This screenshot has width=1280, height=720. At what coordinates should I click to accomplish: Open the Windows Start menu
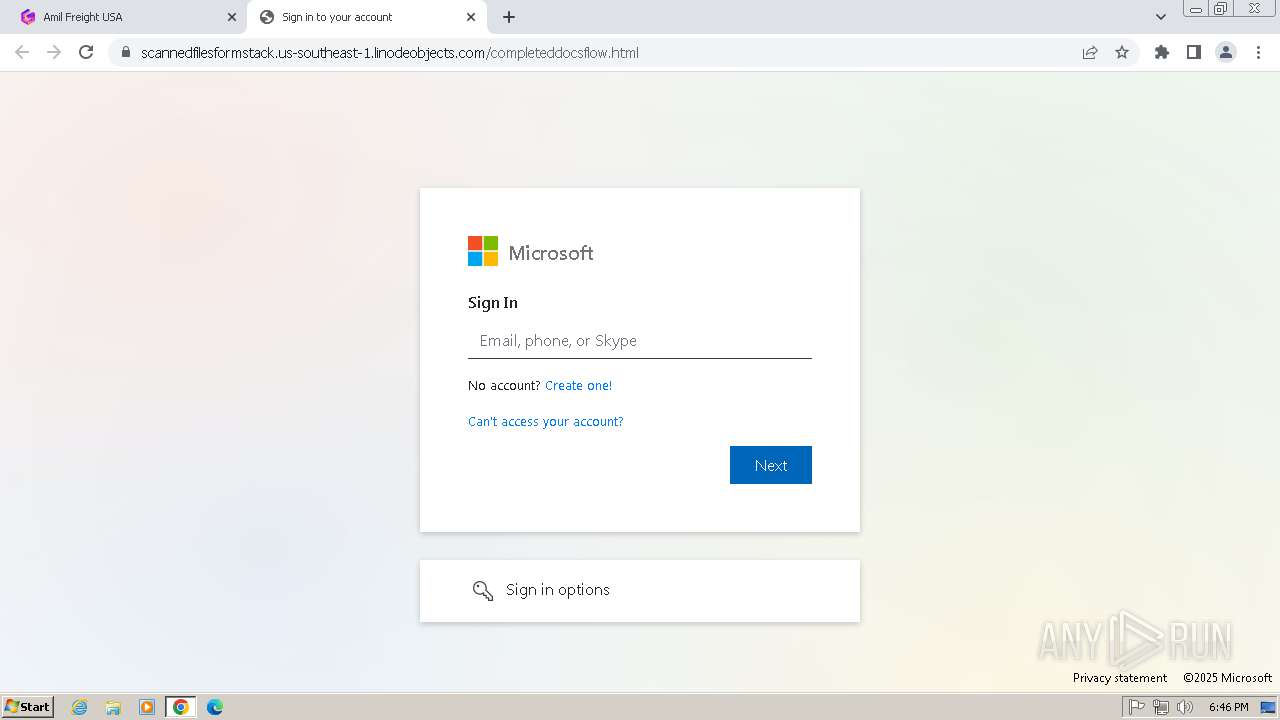28,707
